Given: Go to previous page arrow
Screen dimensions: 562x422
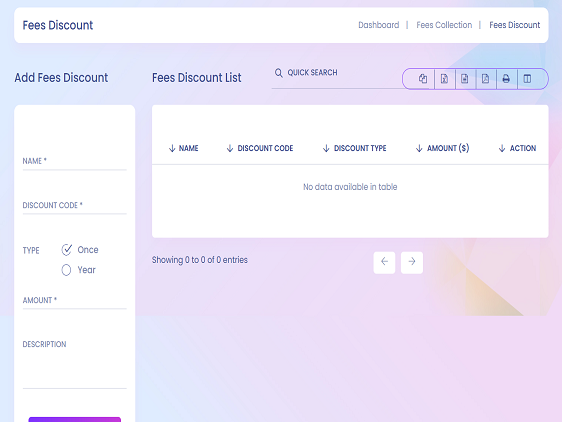Looking at the screenshot, I should pos(384,262).
